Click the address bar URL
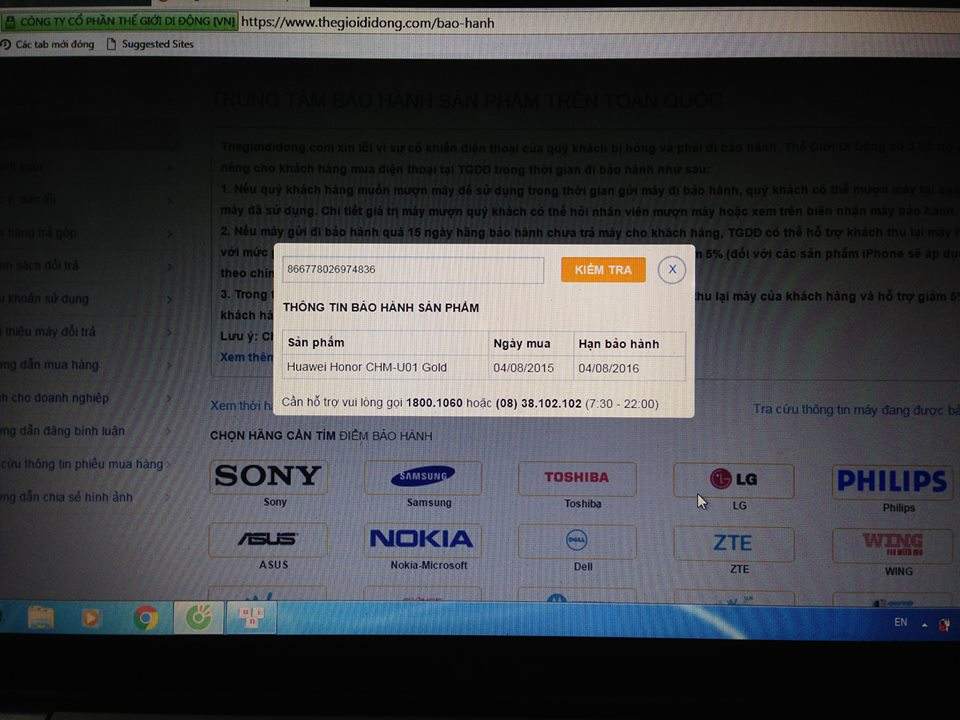The width and height of the screenshot is (960, 720). coord(367,23)
